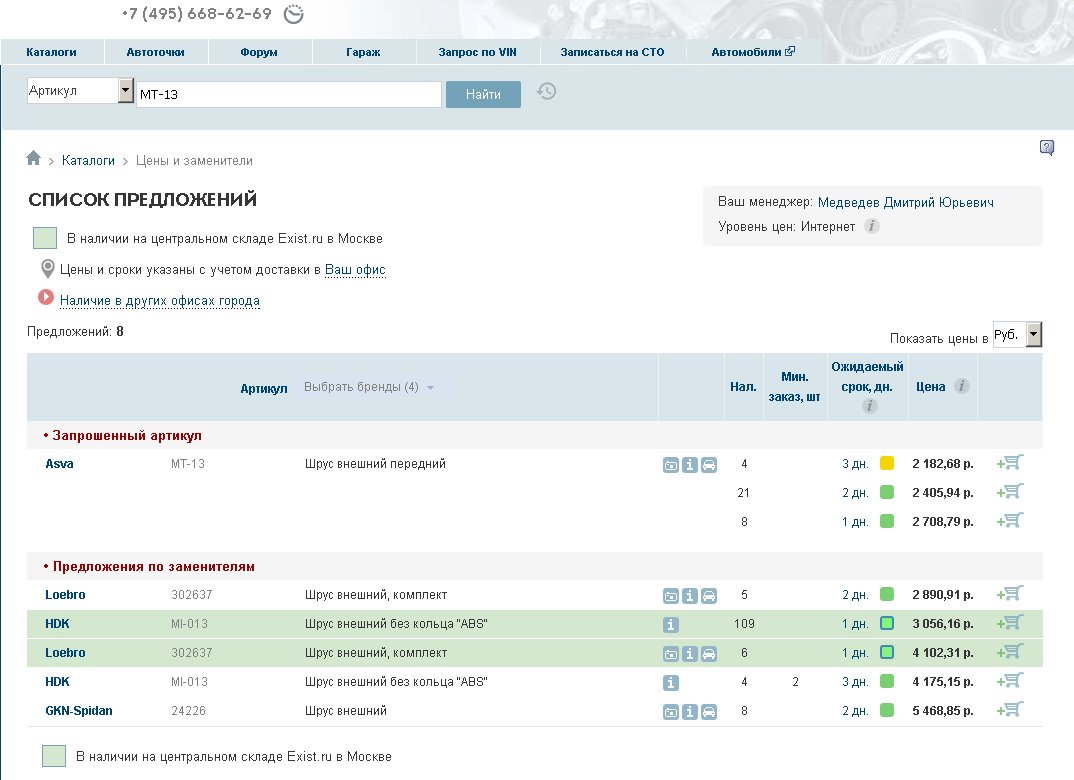Add HDK 3 056,16 р. offer to cart

(x=1010, y=622)
